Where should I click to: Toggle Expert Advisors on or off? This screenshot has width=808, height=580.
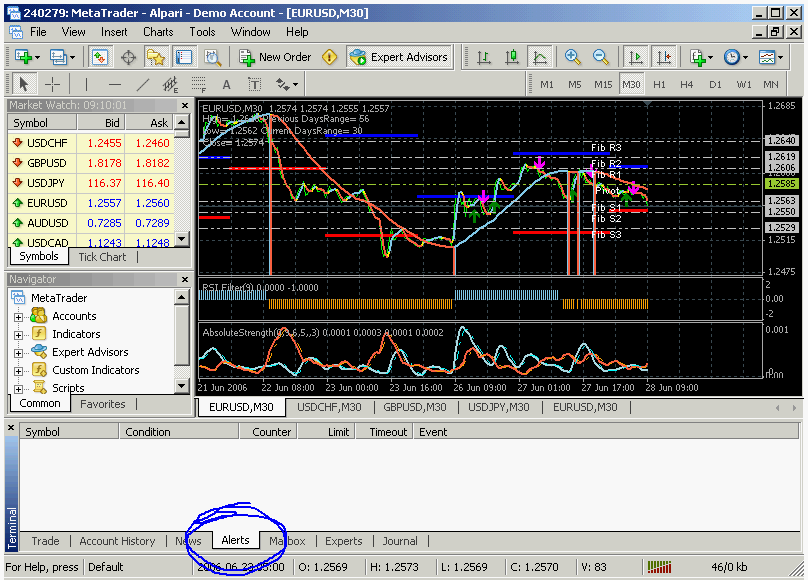tap(398, 57)
